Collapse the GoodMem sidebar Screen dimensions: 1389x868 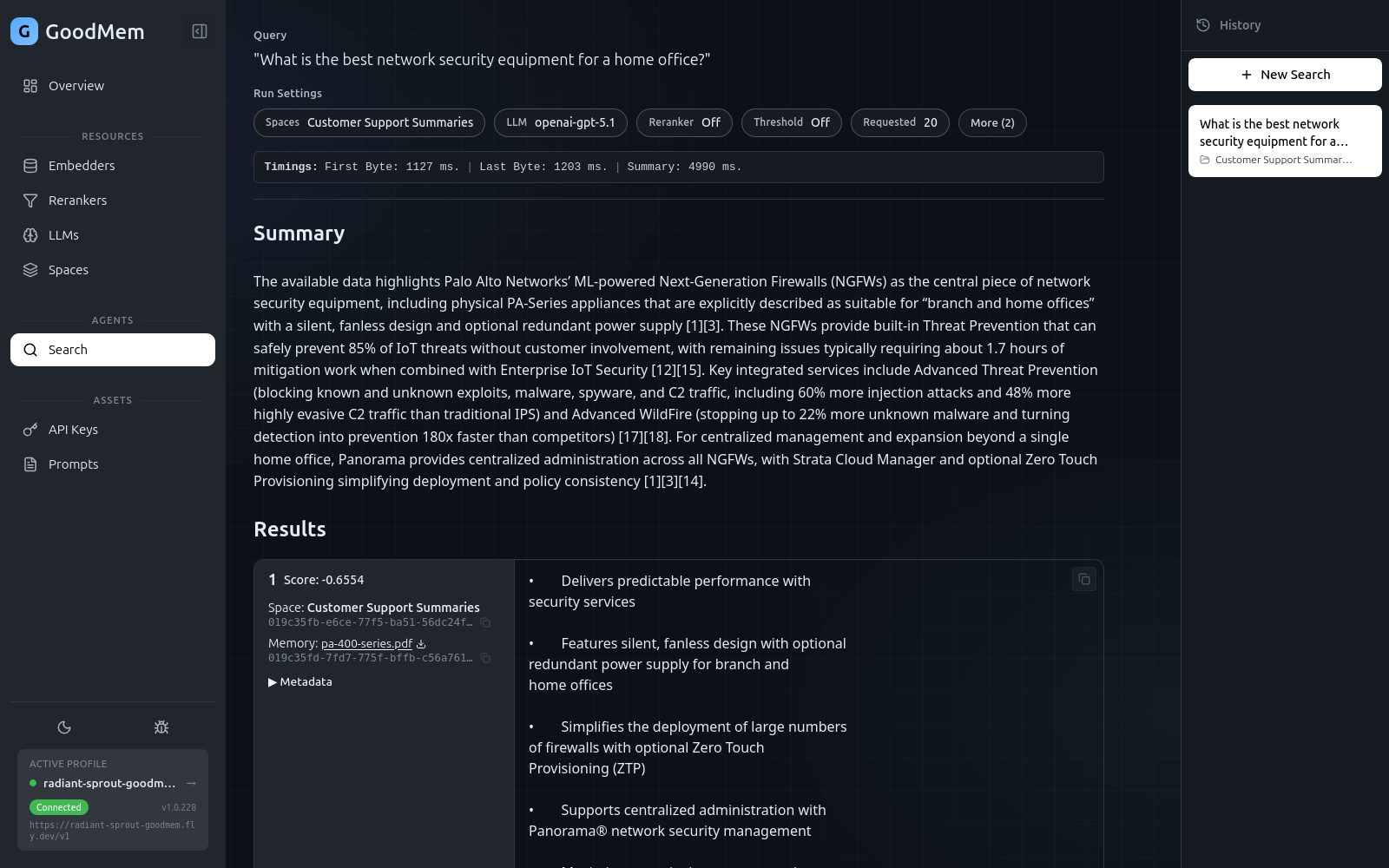coord(199,30)
